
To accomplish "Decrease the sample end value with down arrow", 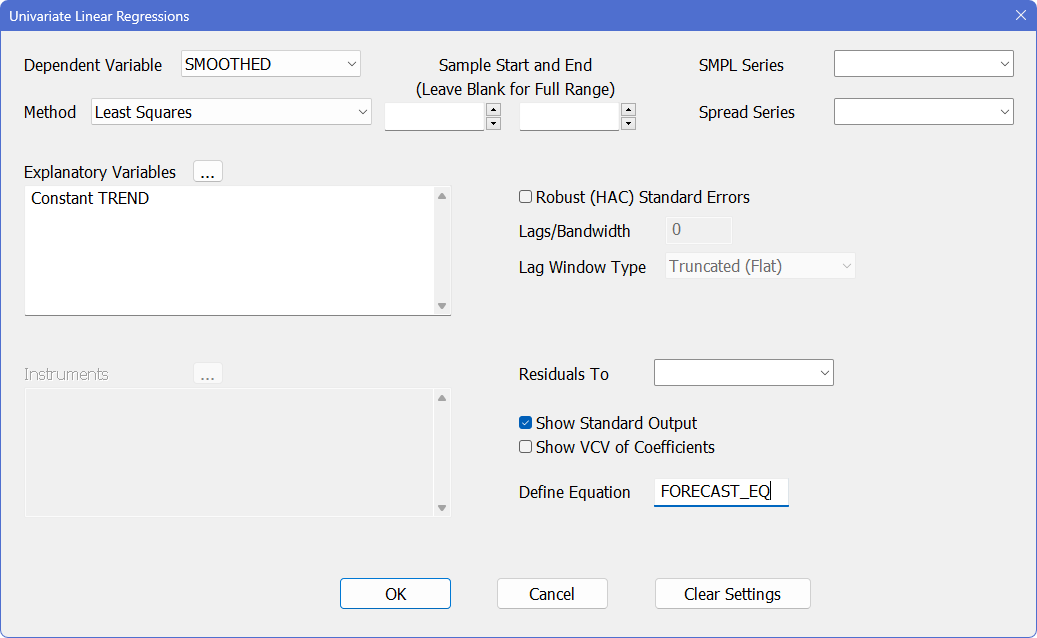I will [x=628, y=124].
